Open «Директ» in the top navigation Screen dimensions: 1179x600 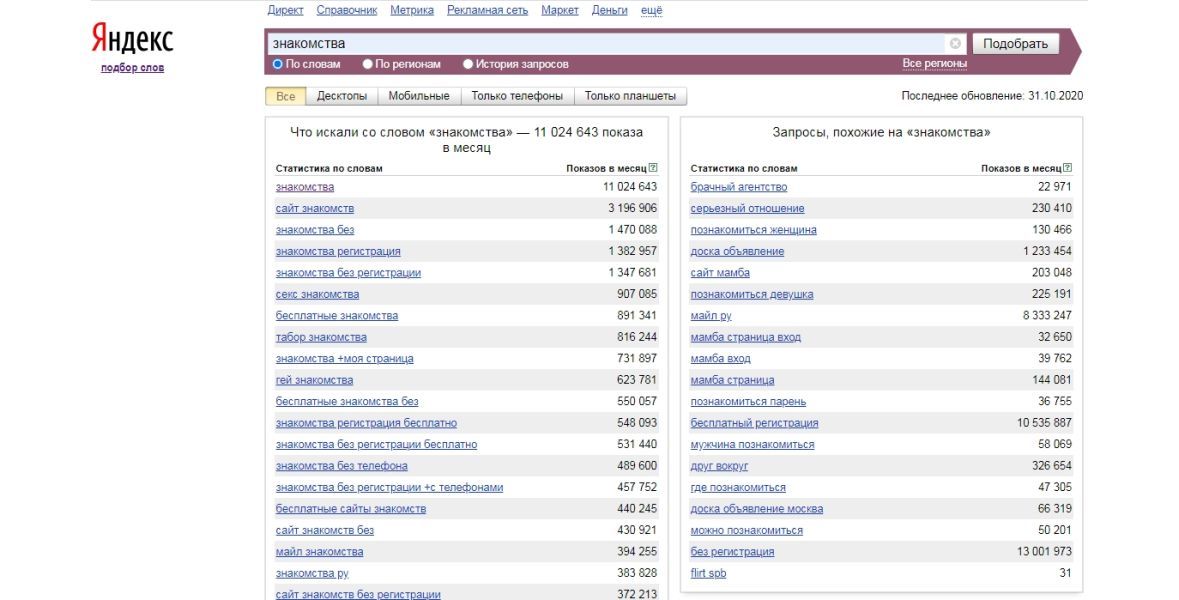point(286,10)
